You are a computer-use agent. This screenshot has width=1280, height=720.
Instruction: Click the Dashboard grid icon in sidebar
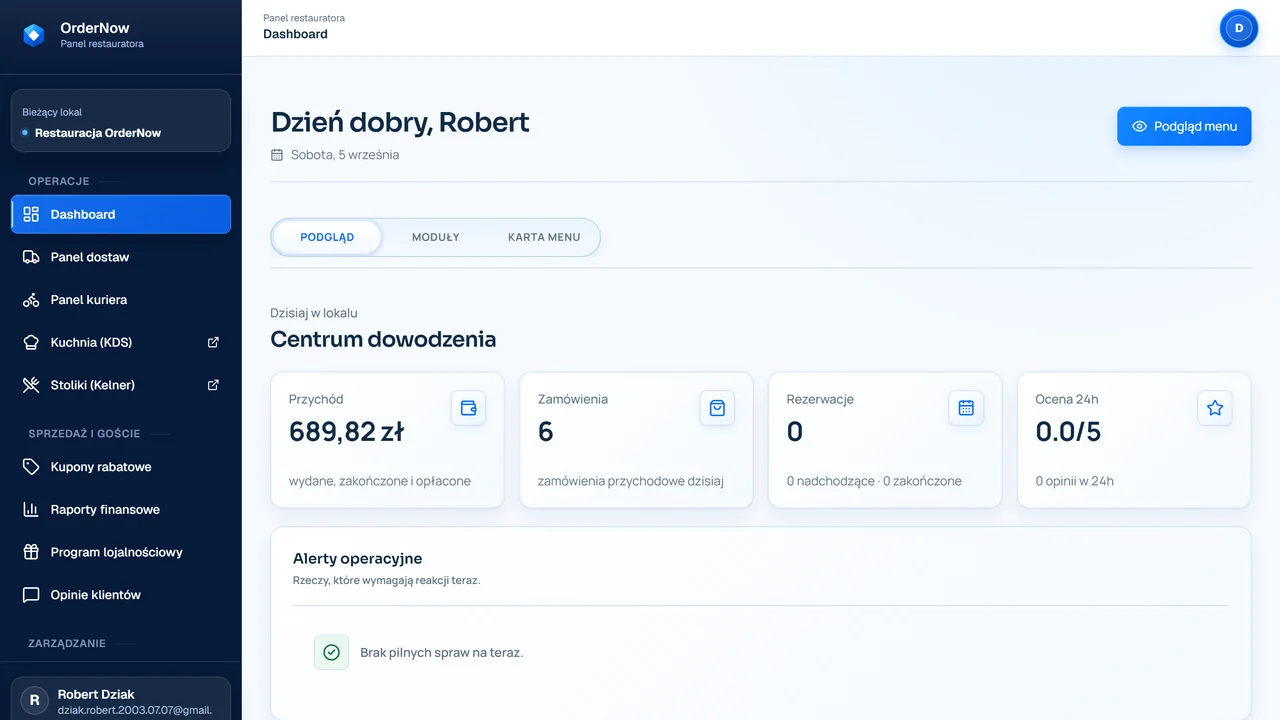click(31, 214)
